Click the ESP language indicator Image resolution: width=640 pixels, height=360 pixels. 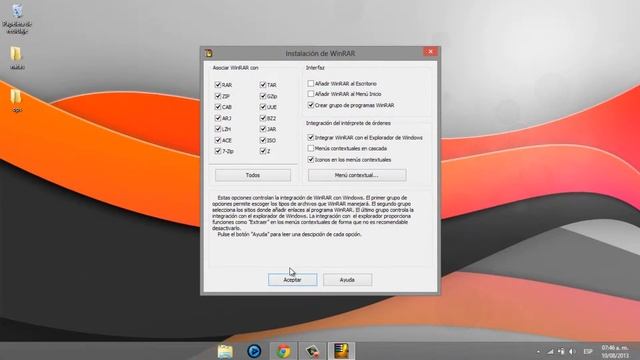pyautogui.click(x=588, y=351)
